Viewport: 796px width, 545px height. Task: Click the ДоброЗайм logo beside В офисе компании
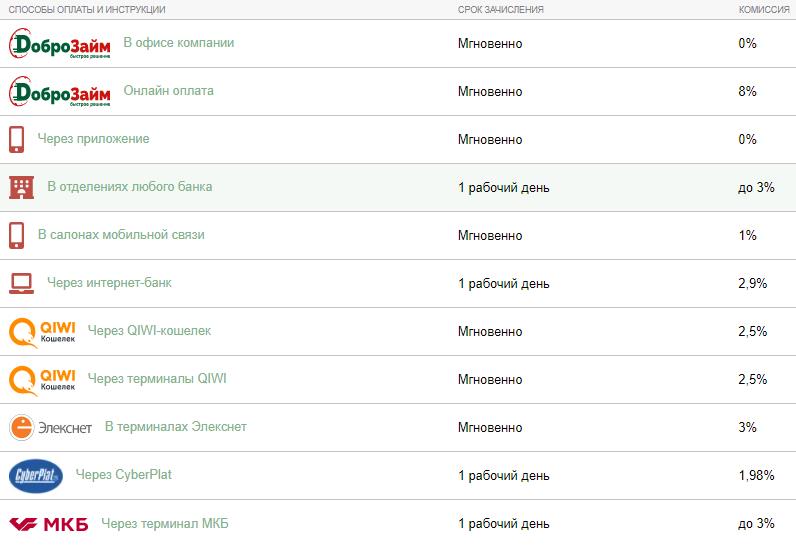point(59,44)
